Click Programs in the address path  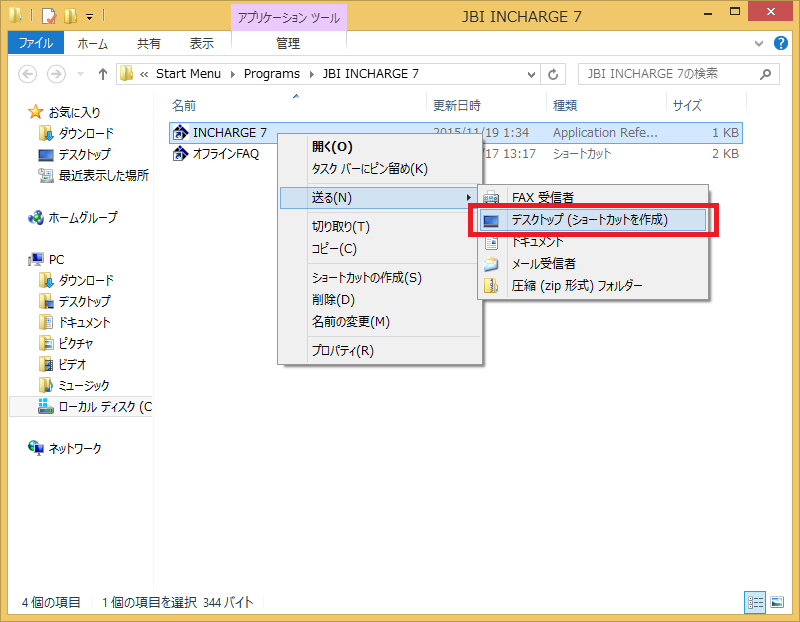pos(271,74)
